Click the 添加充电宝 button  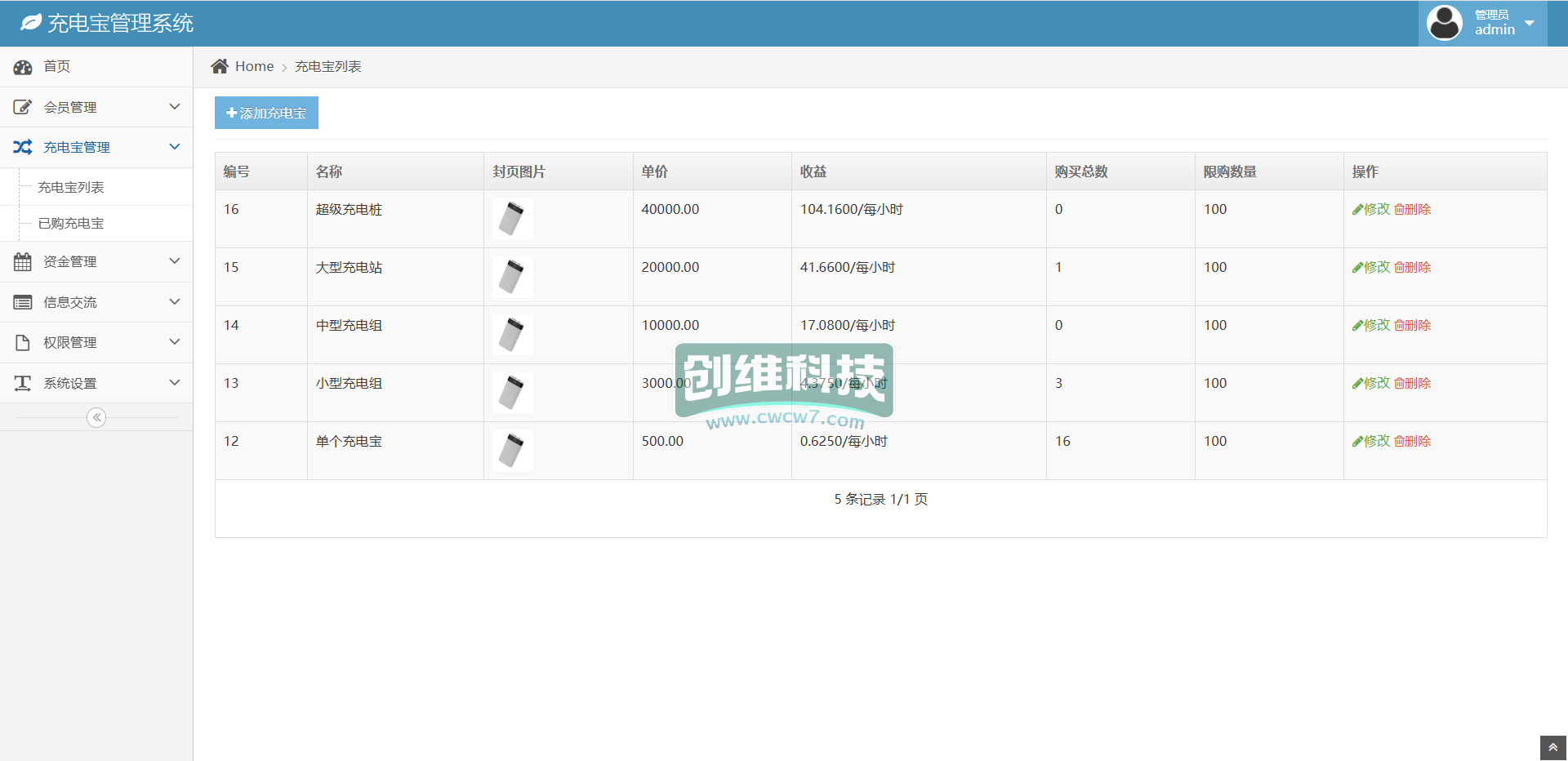(x=266, y=113)
